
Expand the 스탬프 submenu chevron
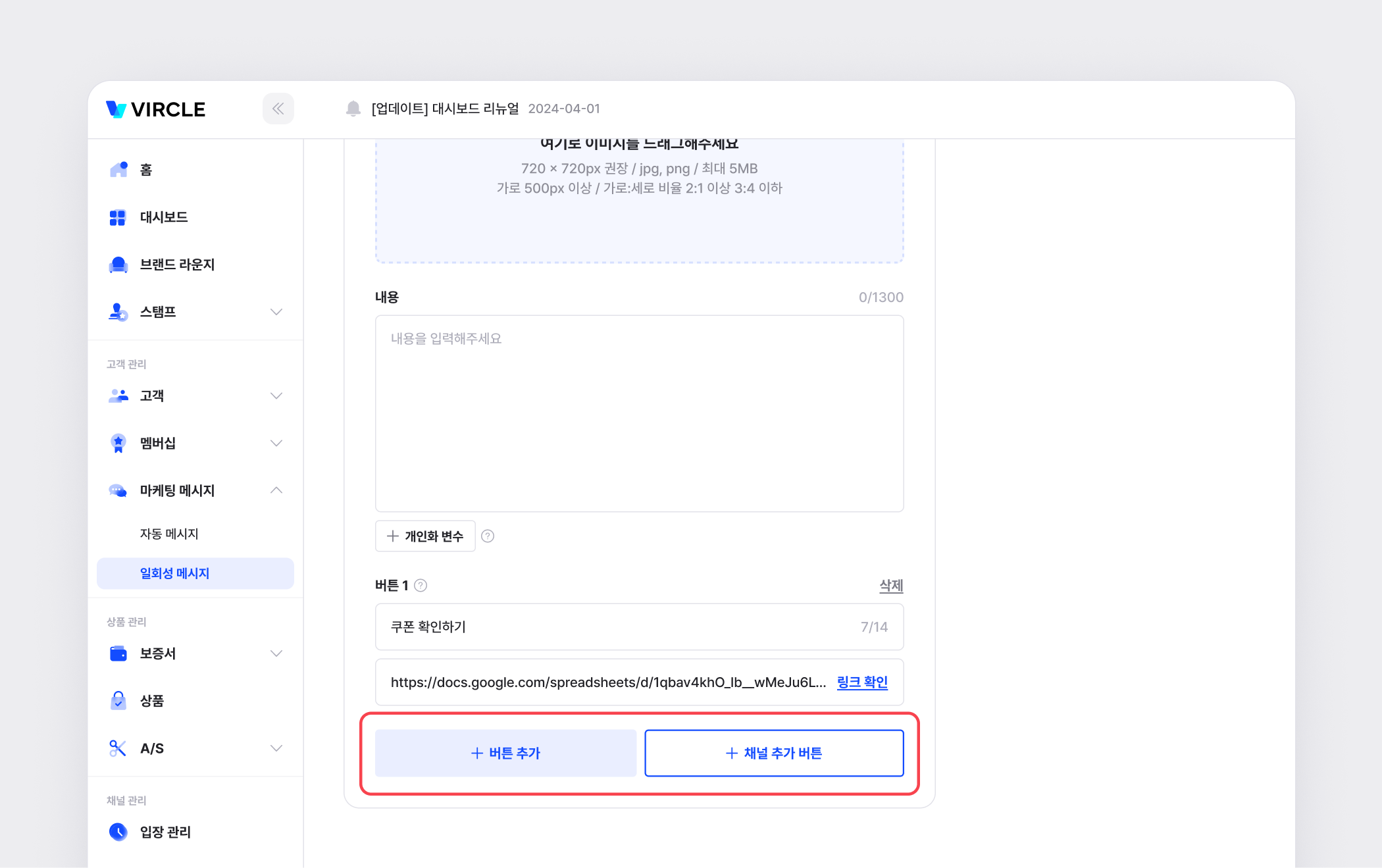pos(276,312)
